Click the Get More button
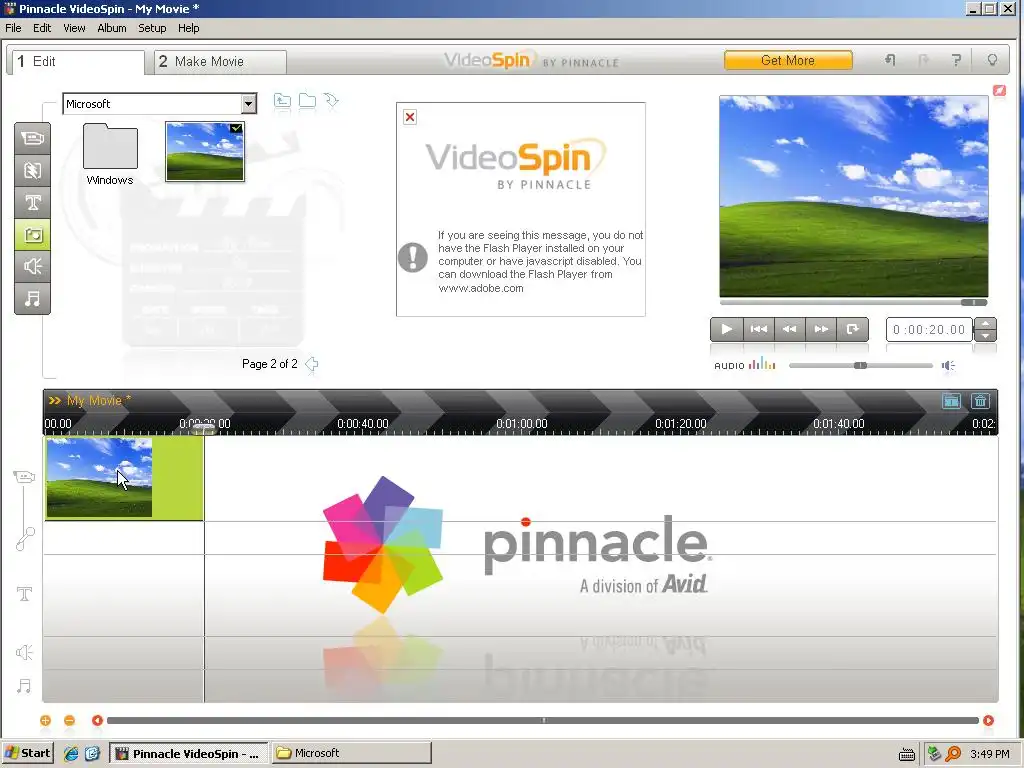 pos(788,60)
